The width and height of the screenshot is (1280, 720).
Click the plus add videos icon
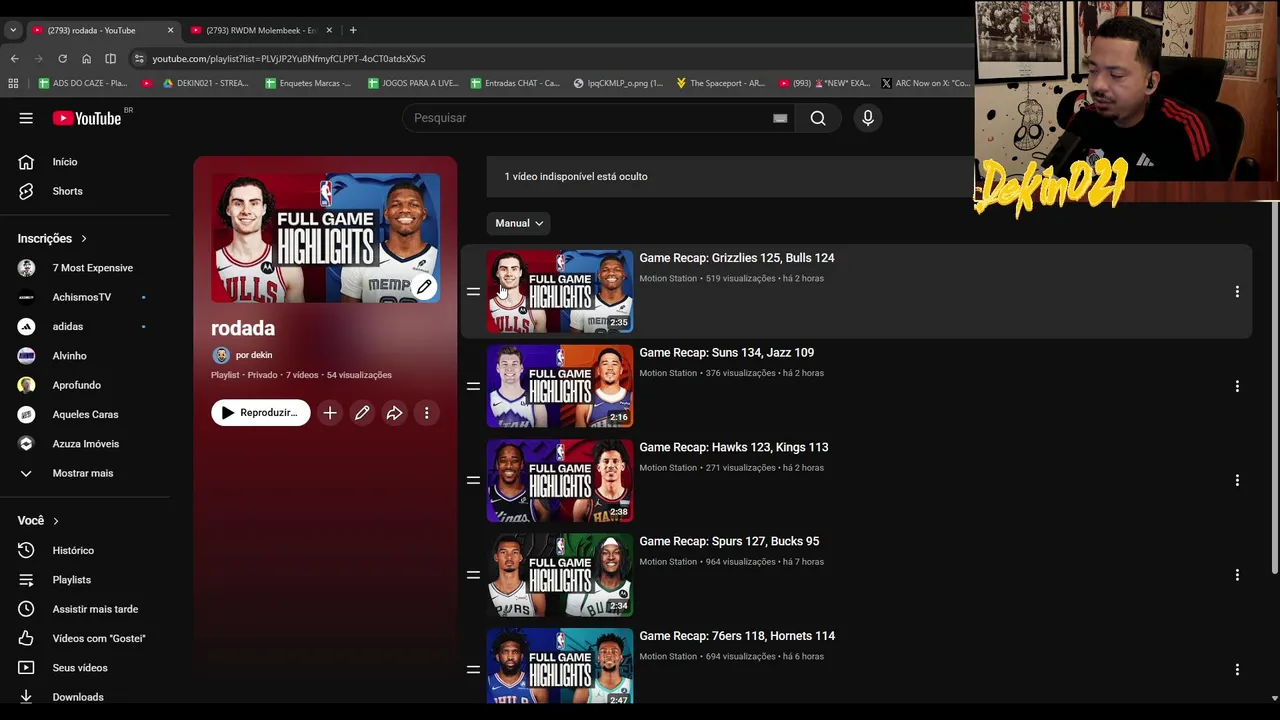[330, 412]
